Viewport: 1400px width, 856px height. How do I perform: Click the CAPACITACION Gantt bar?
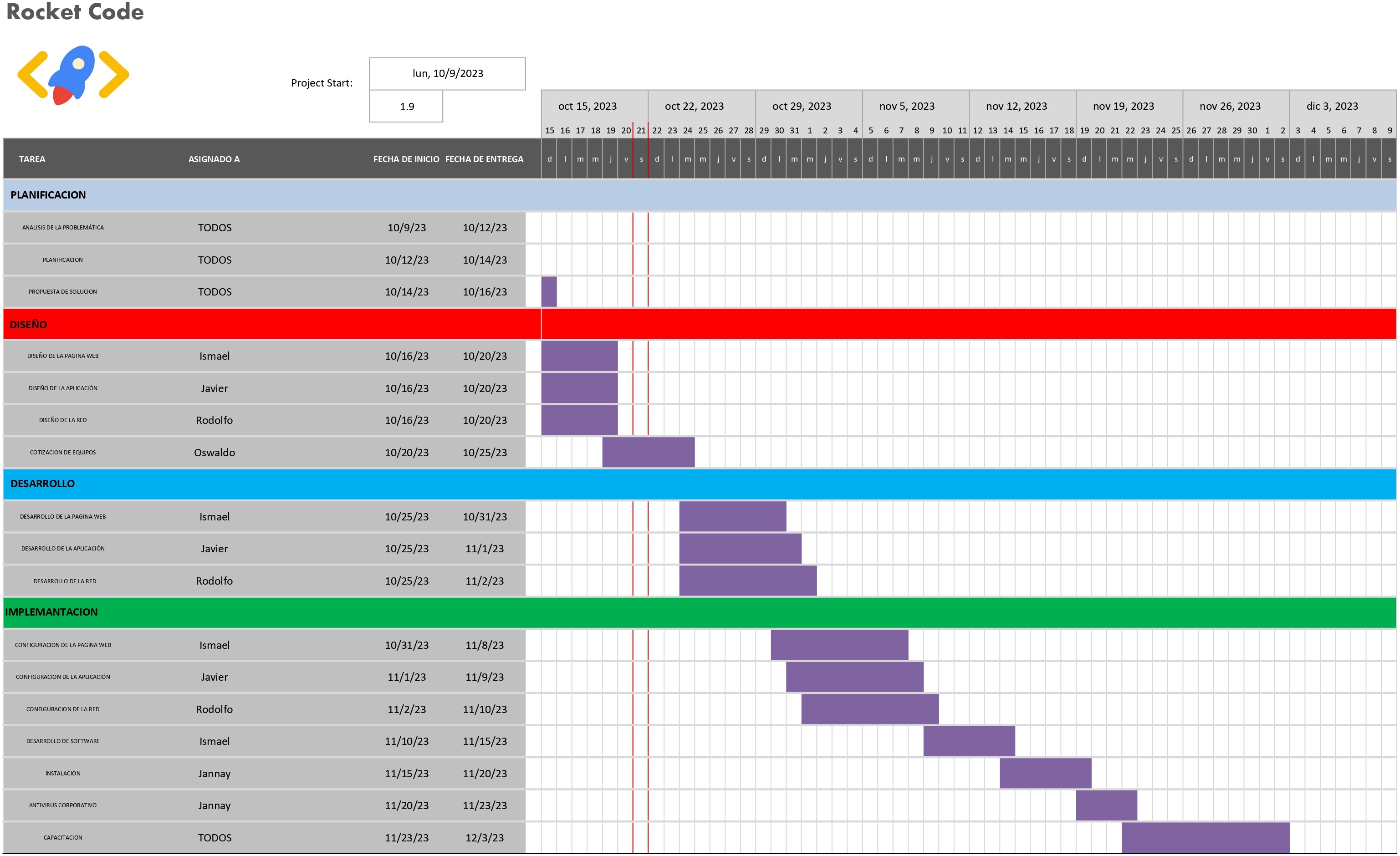(x=1206, y=837)
